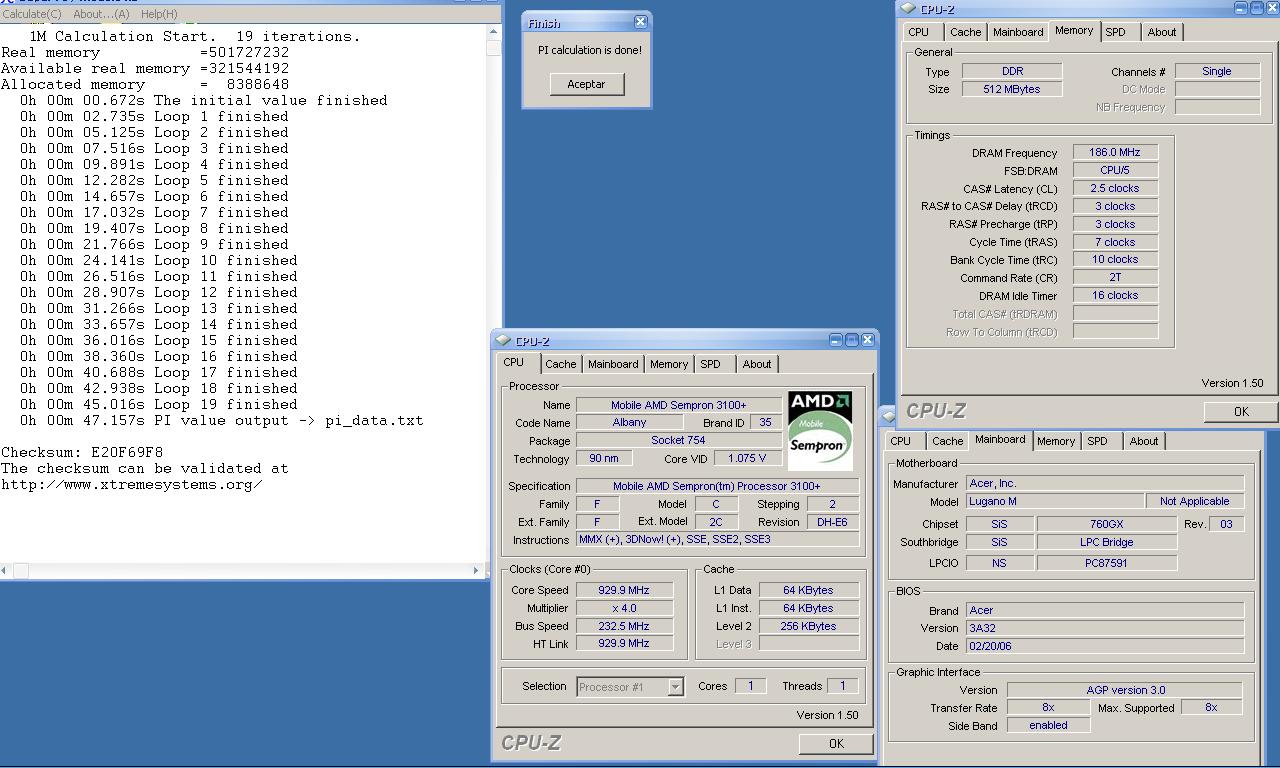Click the Command Rate value 2T
This screenshot has height=768, width=1280.
coord(1115,277)
